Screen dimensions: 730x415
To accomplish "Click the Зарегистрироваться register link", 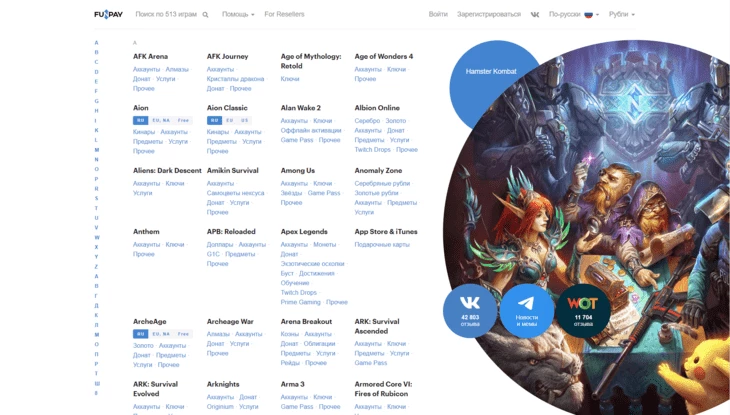I will click(489, 14).
